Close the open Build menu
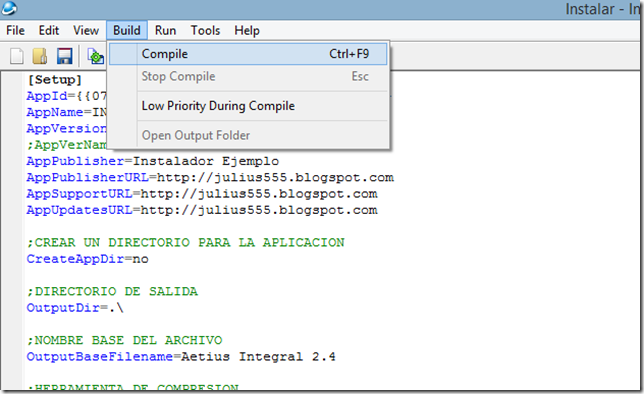This screenshot has height=394, width=644. [x=127, y=30]
